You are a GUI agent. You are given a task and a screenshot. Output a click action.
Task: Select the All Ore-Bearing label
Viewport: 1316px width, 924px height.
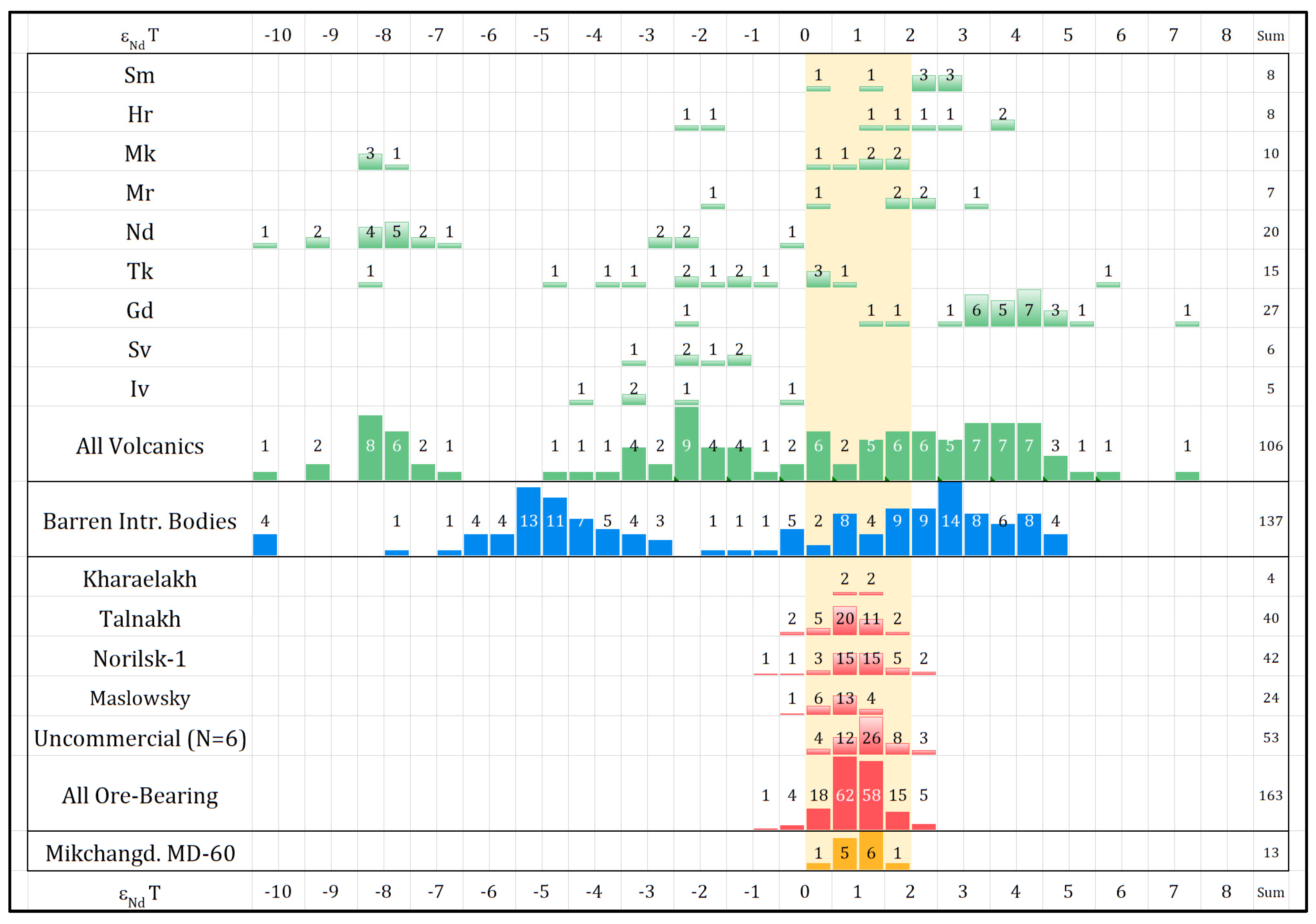pyautogui.click(x=139, y=796)
